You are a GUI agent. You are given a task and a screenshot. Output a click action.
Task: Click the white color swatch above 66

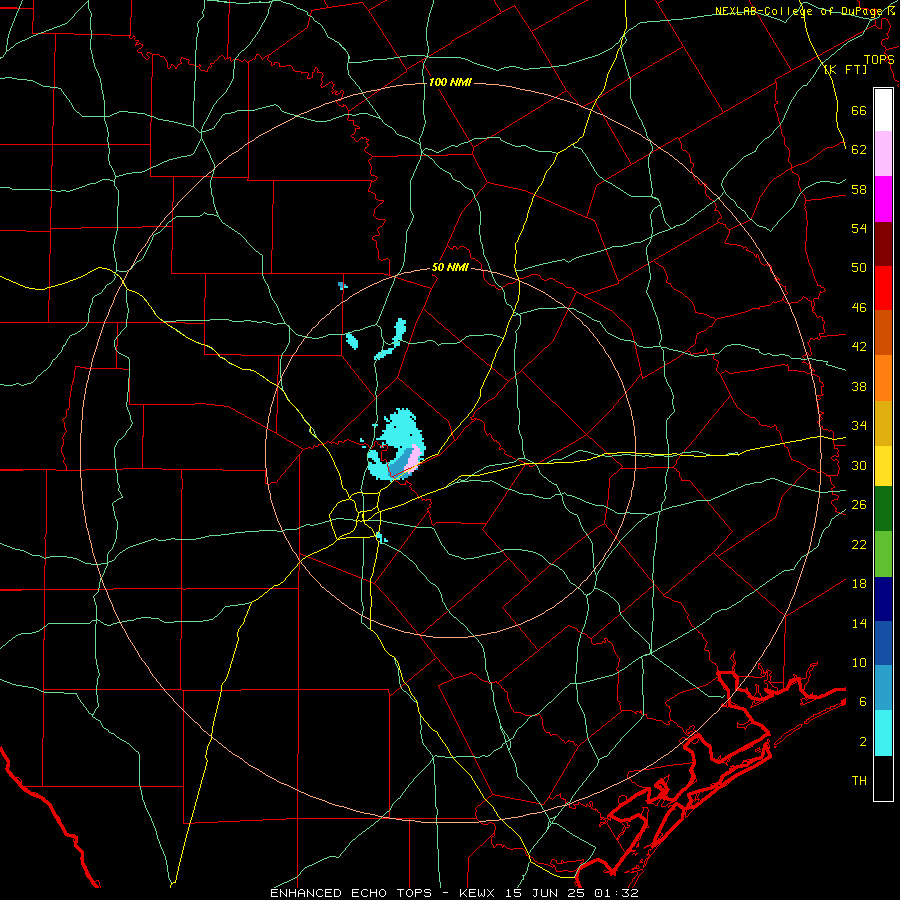[883, 110]
